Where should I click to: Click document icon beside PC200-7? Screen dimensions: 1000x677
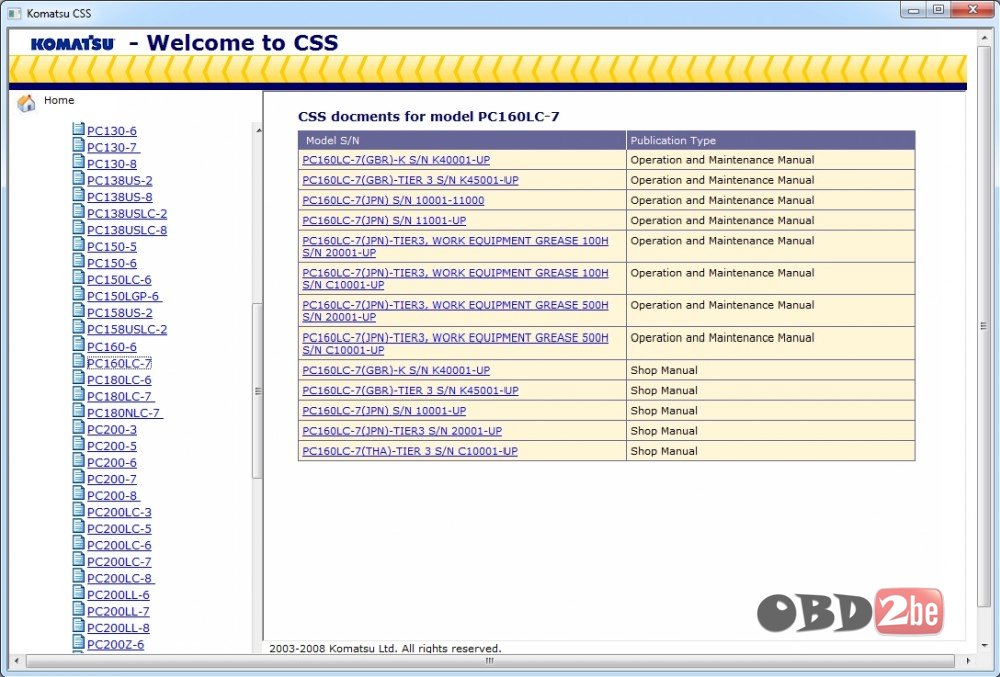pos(78,477)
